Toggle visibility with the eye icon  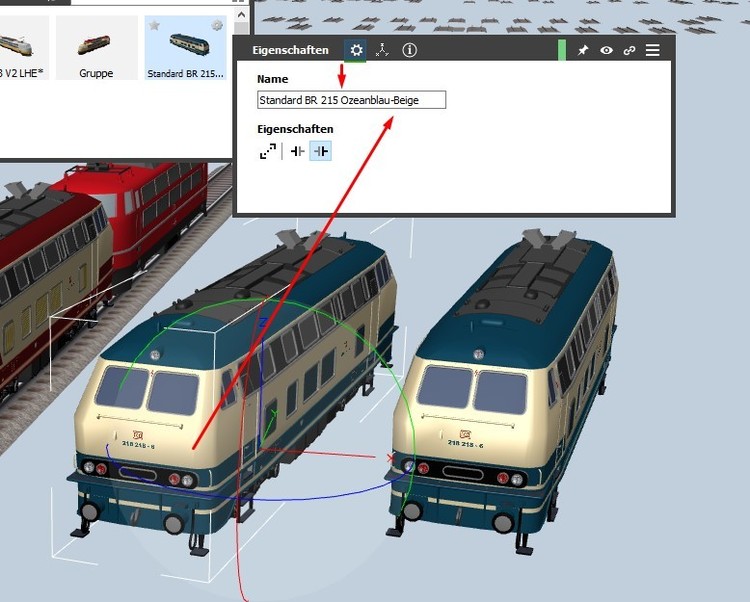(607, 50)
